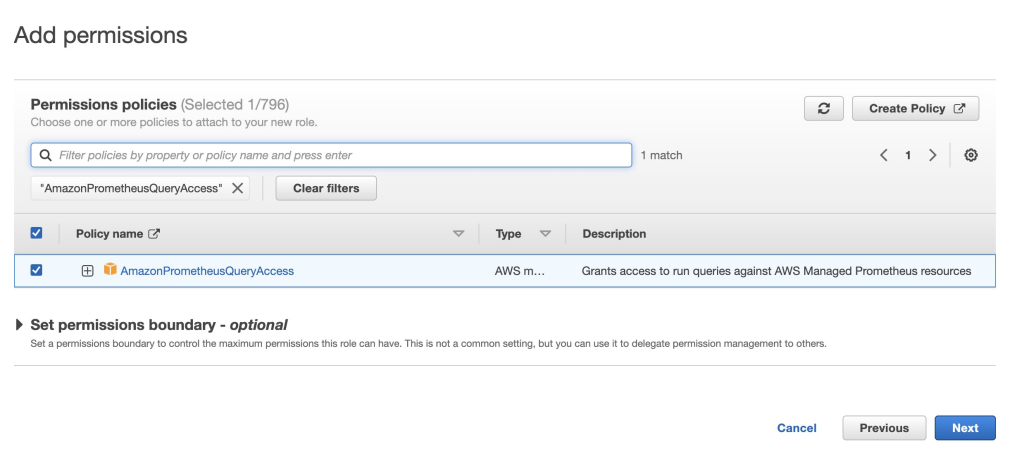Click the Description column header
This screenshot has width=1024, height=449.
pos(615,234)
